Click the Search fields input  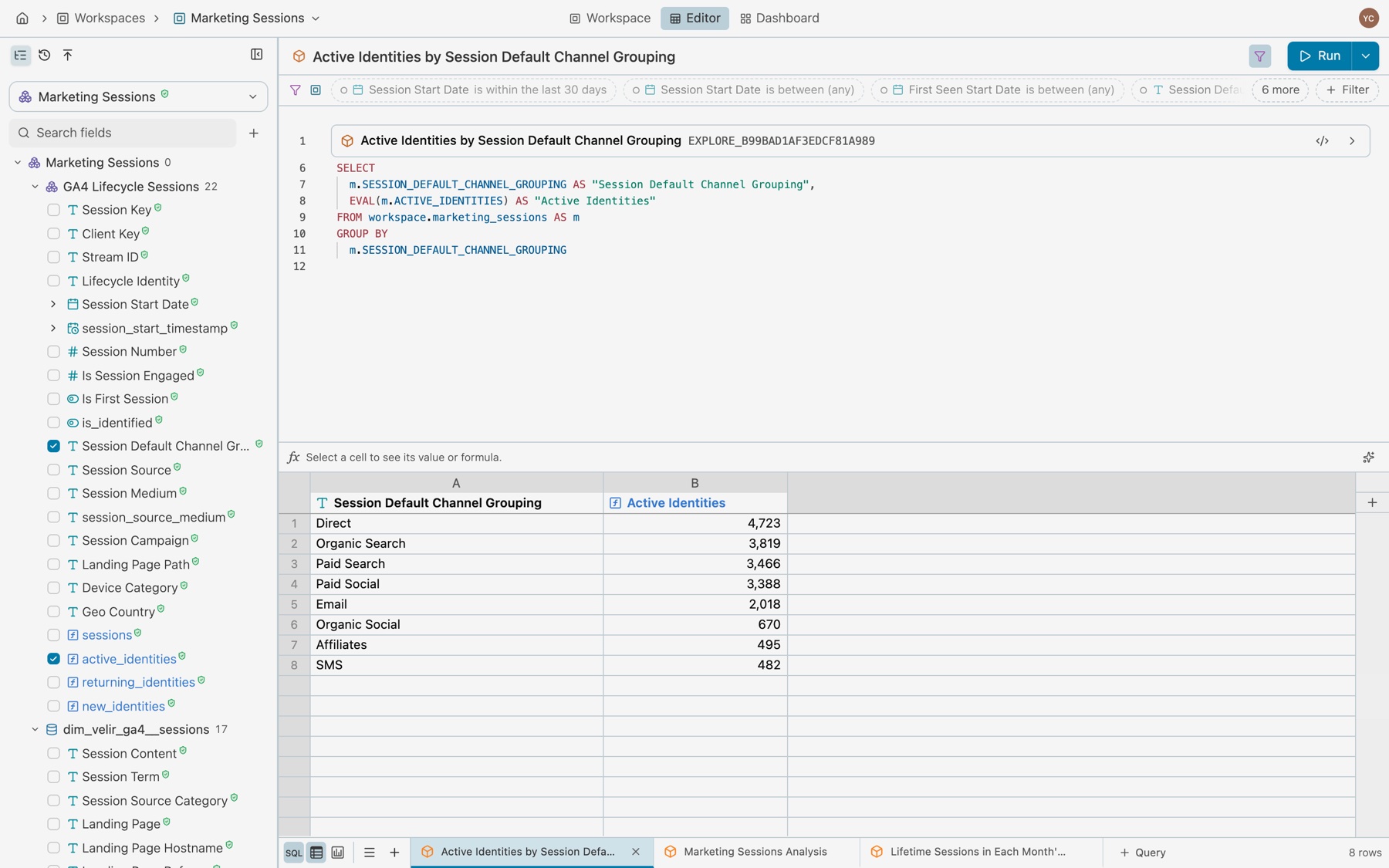coord(123,133)
